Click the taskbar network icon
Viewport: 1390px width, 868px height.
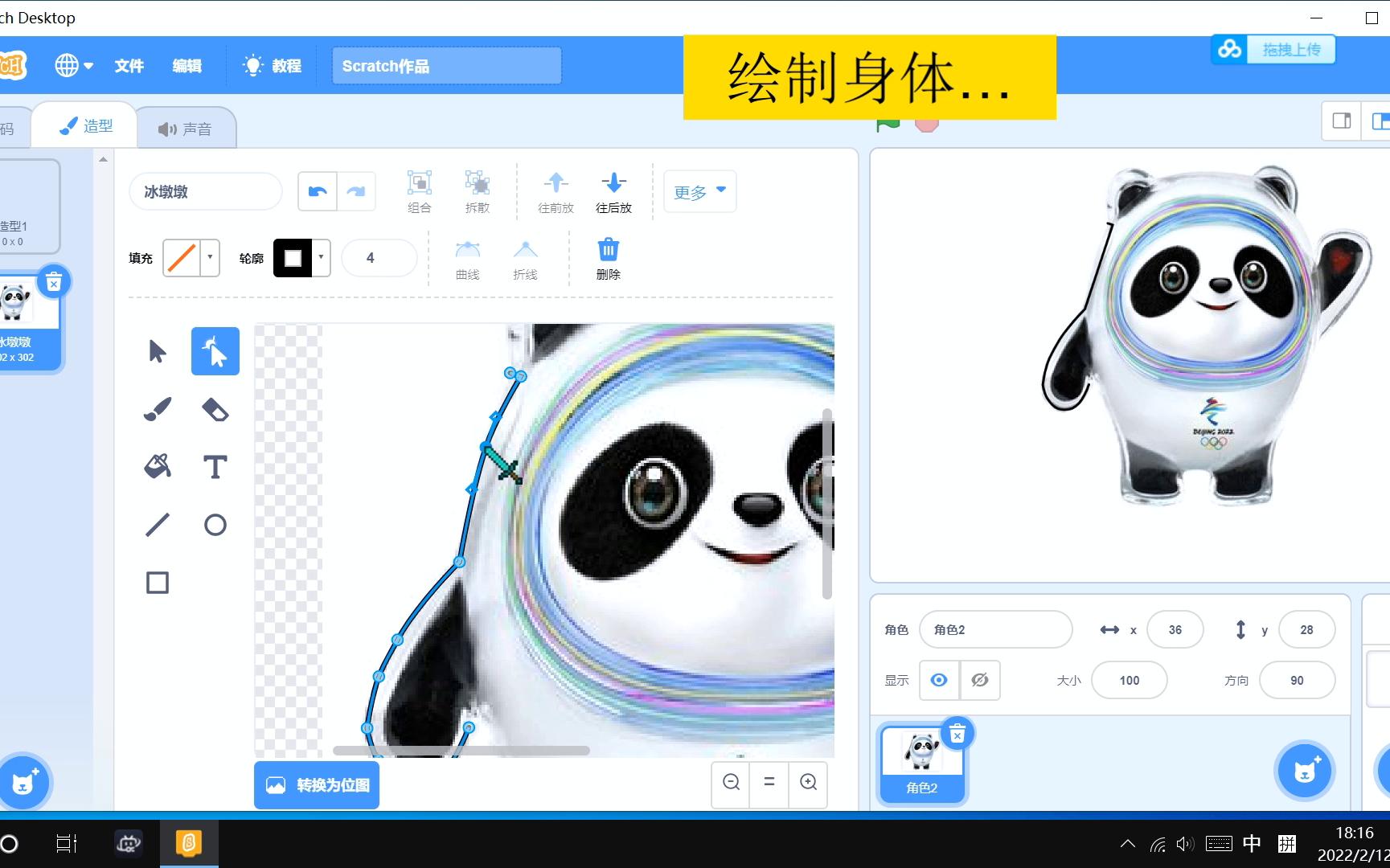click(x=1158, y=844)
